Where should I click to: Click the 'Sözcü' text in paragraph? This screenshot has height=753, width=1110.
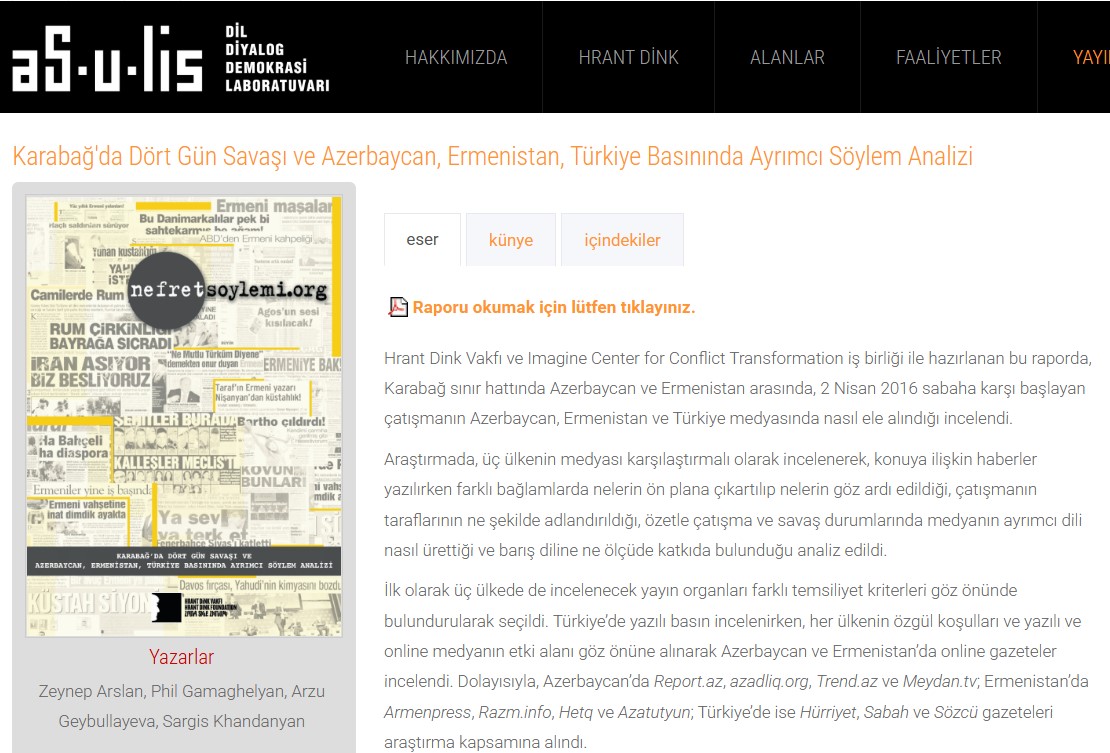pyautogui.click(x=955, y=712)
